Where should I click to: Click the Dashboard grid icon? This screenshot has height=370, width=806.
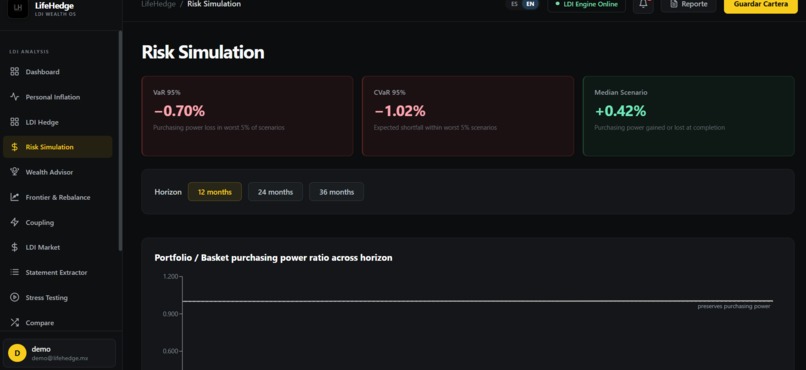point(14,72)
